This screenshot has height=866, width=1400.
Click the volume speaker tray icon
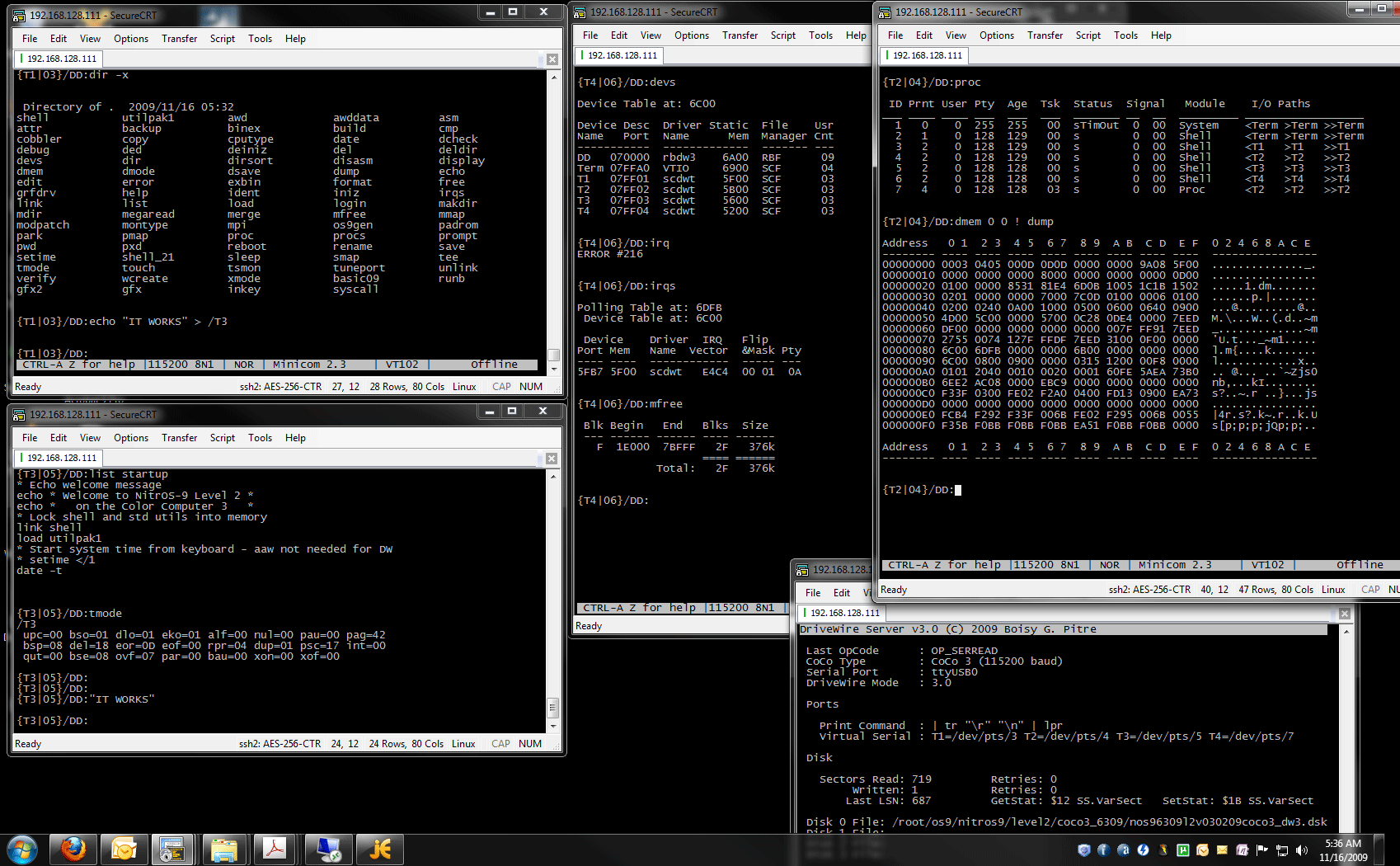[1302, 850]
